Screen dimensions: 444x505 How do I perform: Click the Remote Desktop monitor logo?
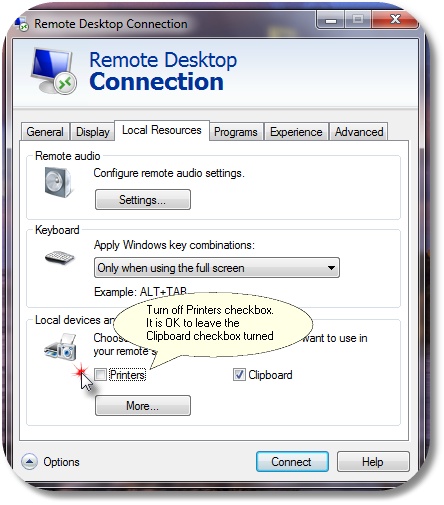pos(54,71)
